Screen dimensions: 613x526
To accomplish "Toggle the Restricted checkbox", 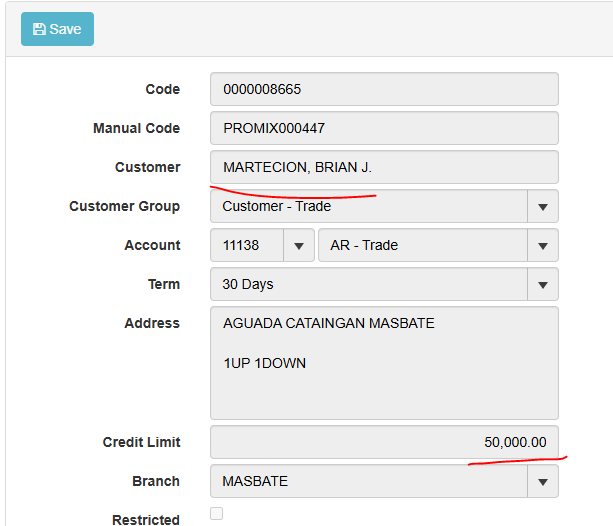I will coord(216,514).
